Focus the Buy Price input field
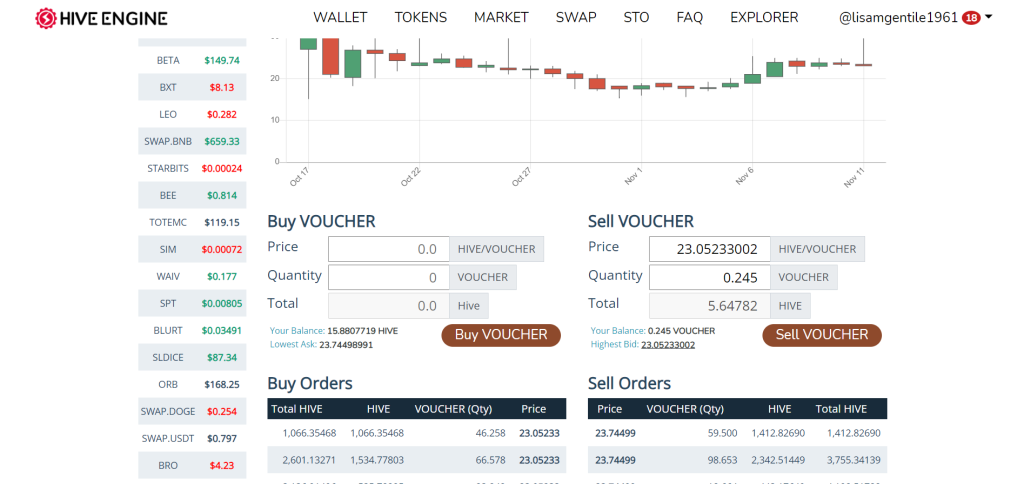The image size is (1024, 484). (389, 249)
